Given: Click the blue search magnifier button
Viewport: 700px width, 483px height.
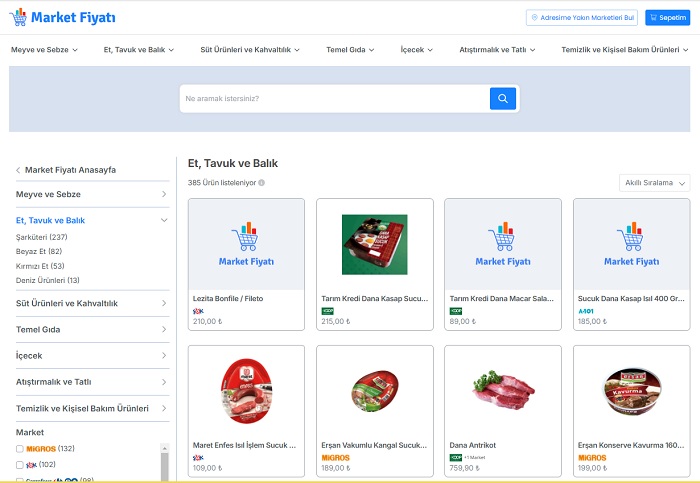Looking at the screenshot, I should tap(503, 99).
